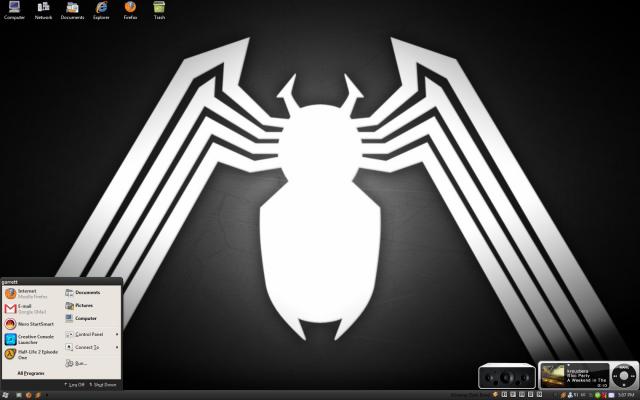Screen dimensions: 640x400
Task: Click the Windows Start button on taskbar
Action: 5,395
